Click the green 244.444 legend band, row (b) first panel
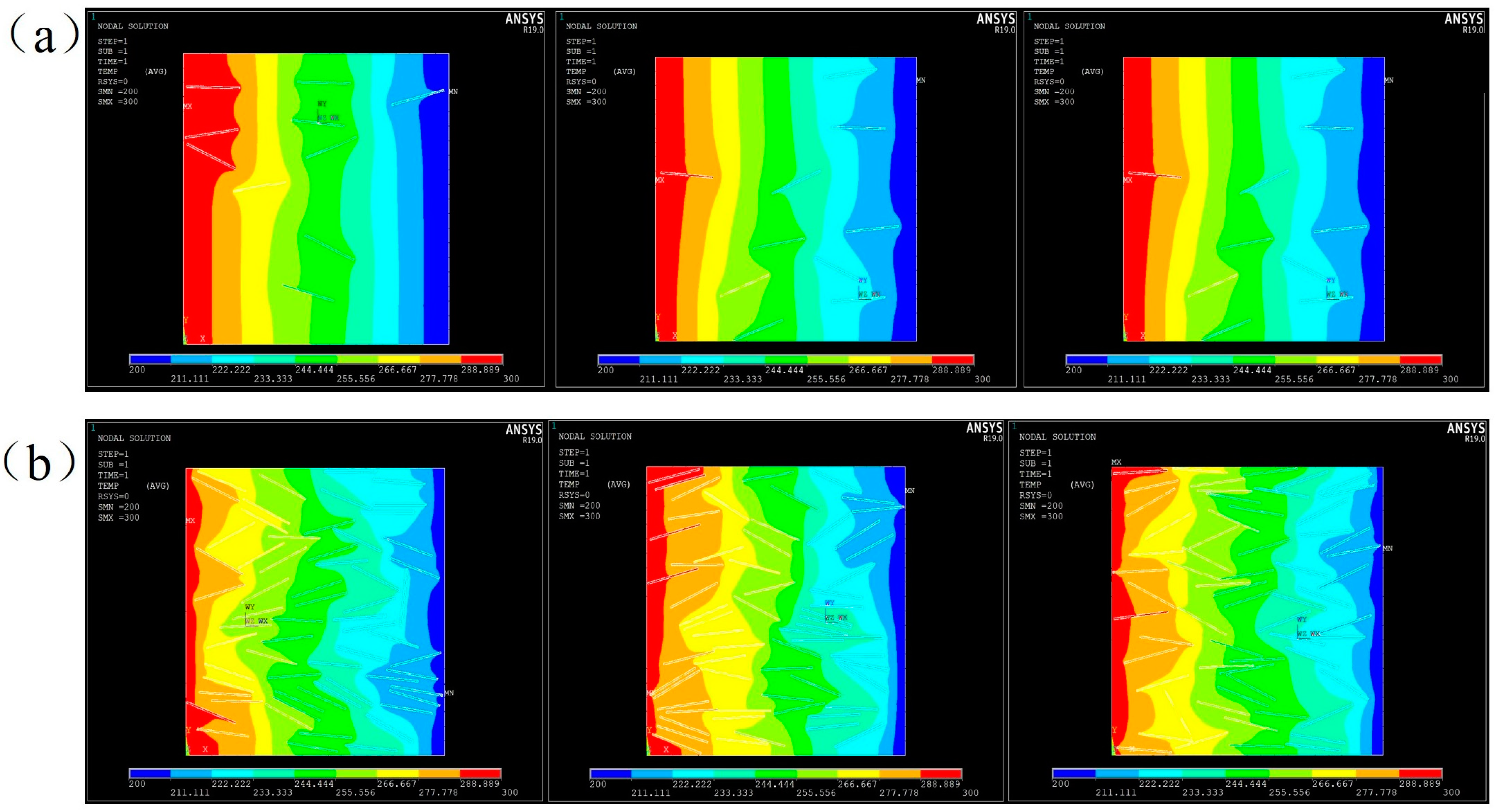 [x=314, y=774]
